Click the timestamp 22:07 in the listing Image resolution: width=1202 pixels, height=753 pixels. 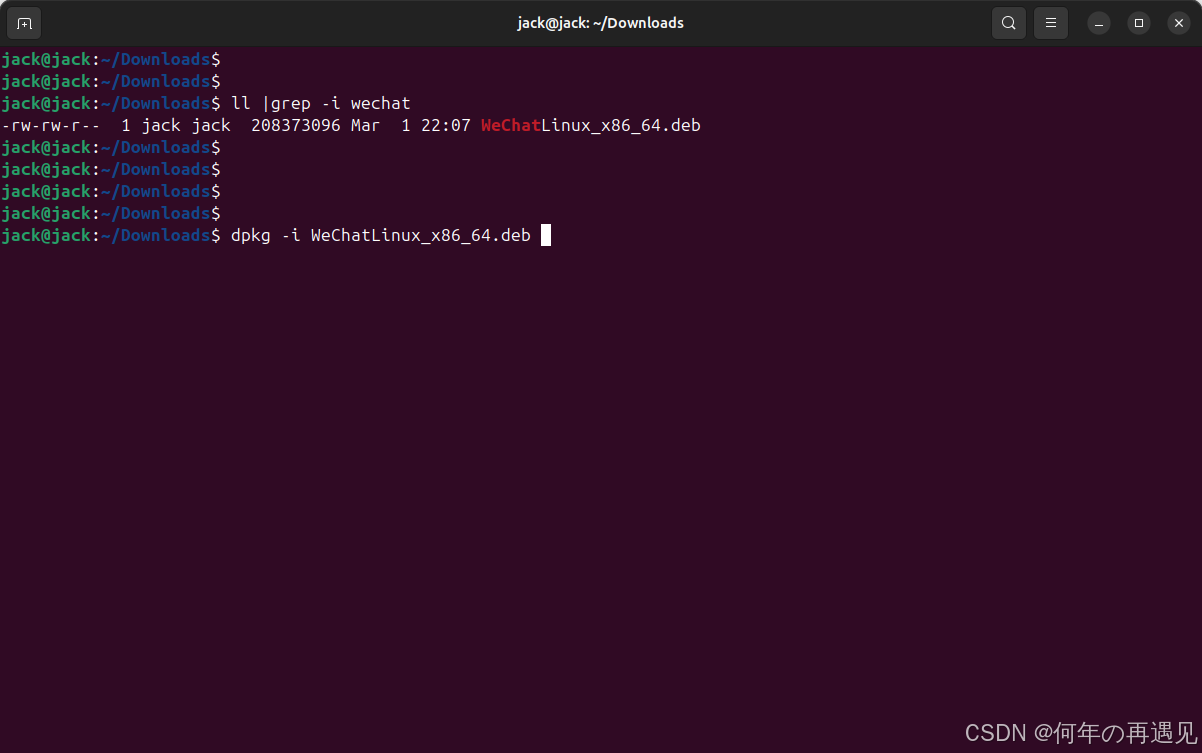(445, 126)
